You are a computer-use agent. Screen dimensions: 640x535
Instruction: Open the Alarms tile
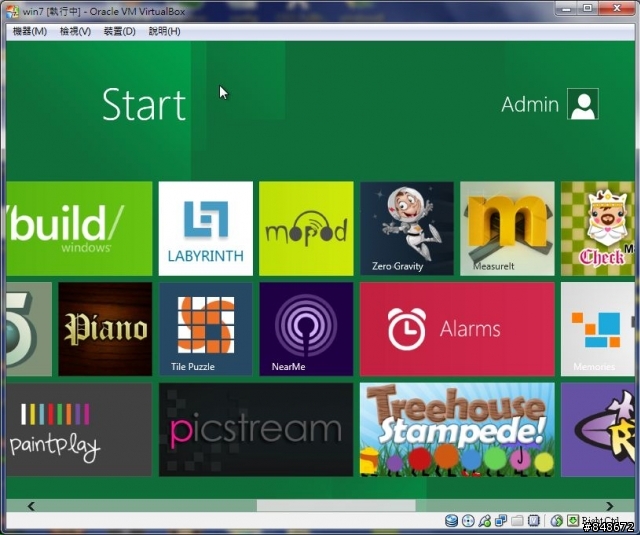[x=457, y=329]
